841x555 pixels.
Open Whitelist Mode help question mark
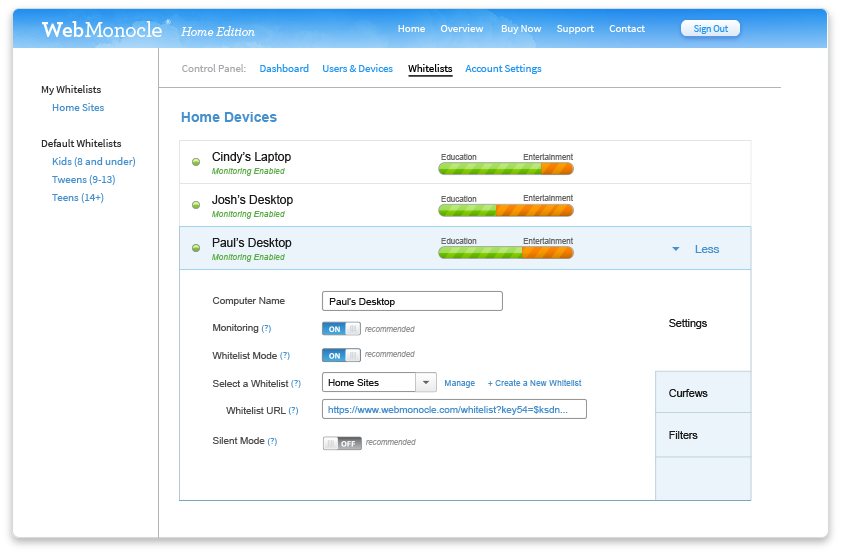pyautogui.click(x=285, y=356)
